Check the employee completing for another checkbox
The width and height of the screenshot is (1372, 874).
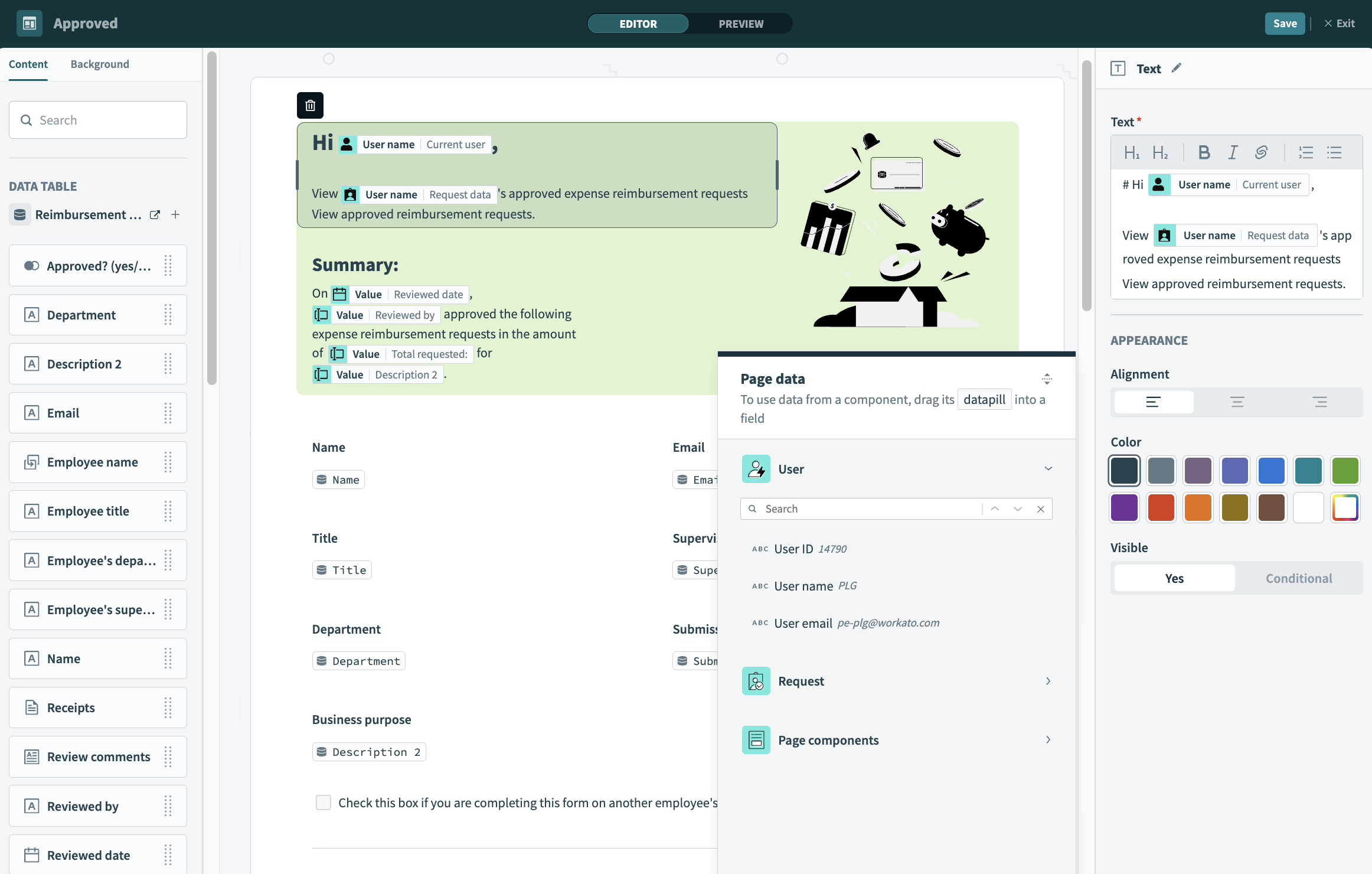click(322, 802)
